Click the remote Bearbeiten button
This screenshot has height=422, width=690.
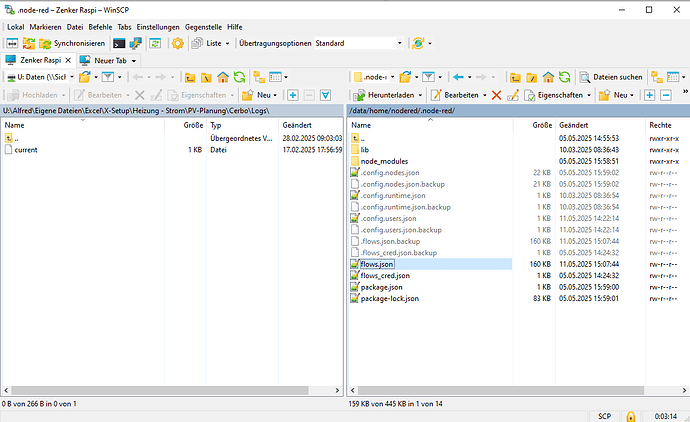pos(455,95)
